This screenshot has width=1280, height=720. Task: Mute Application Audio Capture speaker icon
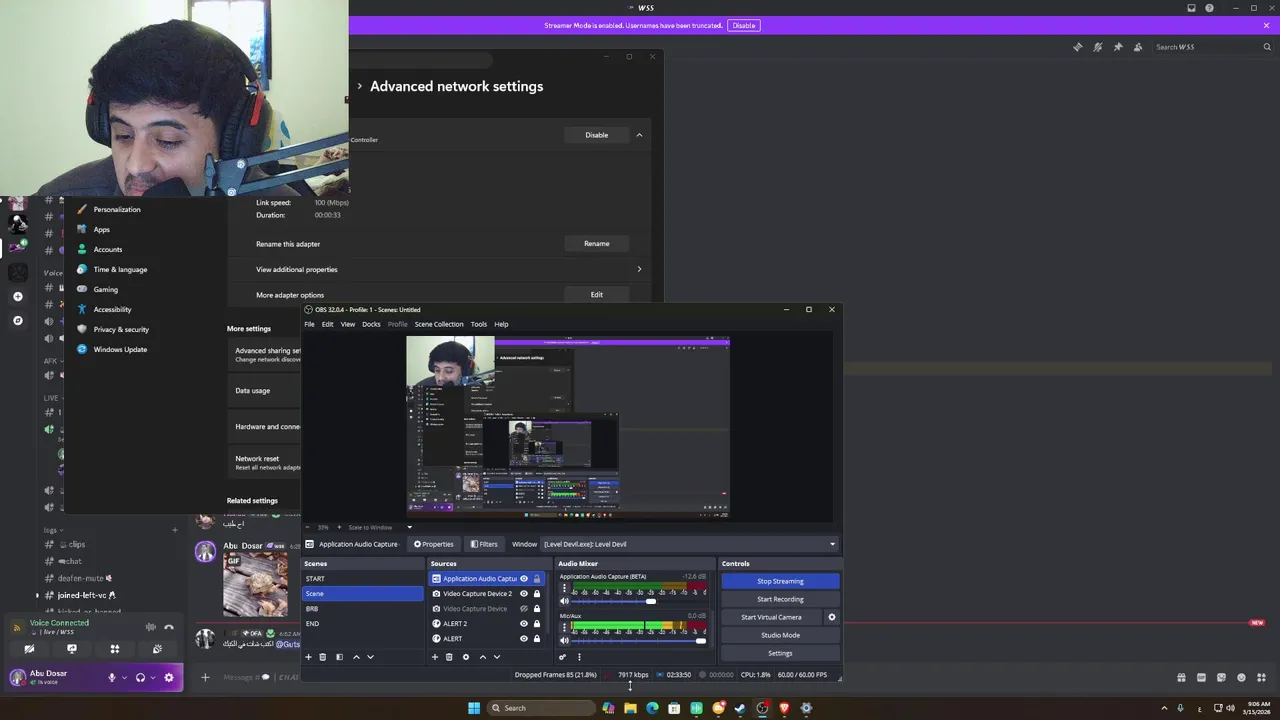564,601
